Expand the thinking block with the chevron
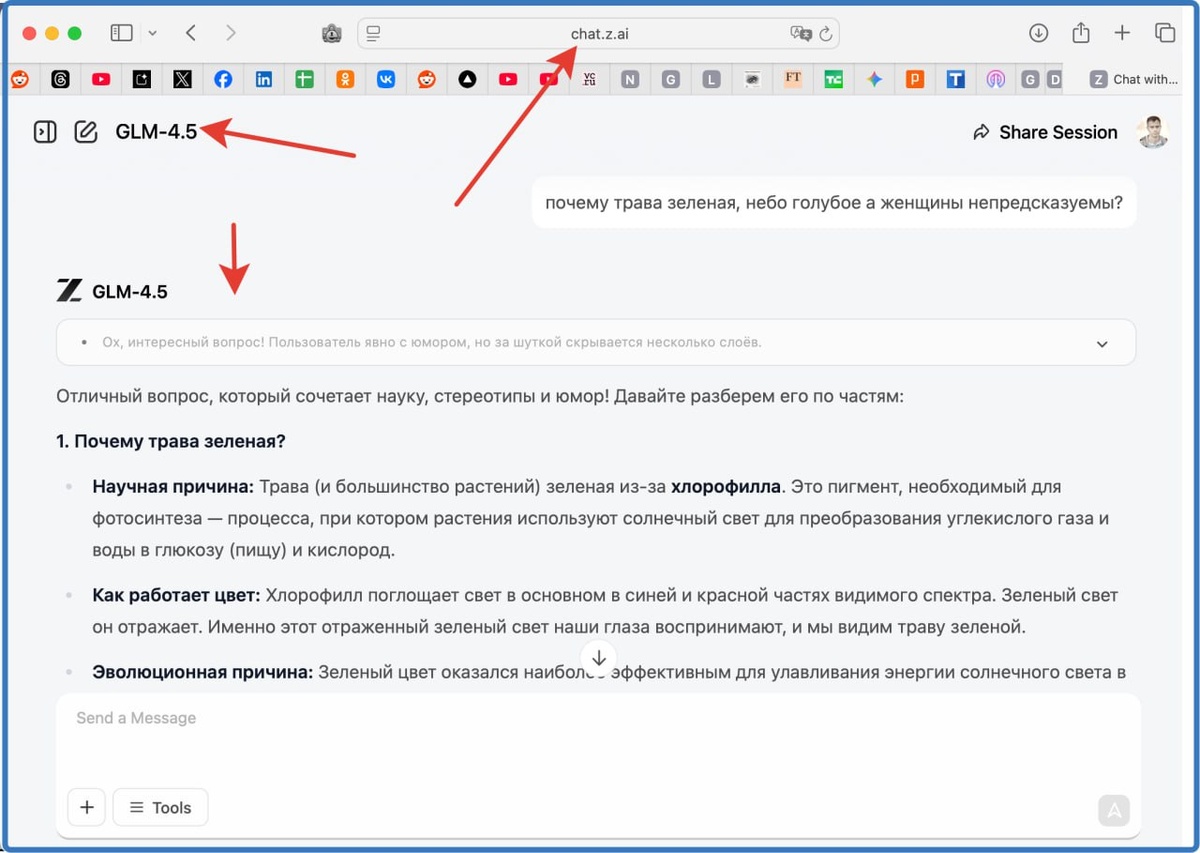1200x853 pixels. tap(1102, 343)
